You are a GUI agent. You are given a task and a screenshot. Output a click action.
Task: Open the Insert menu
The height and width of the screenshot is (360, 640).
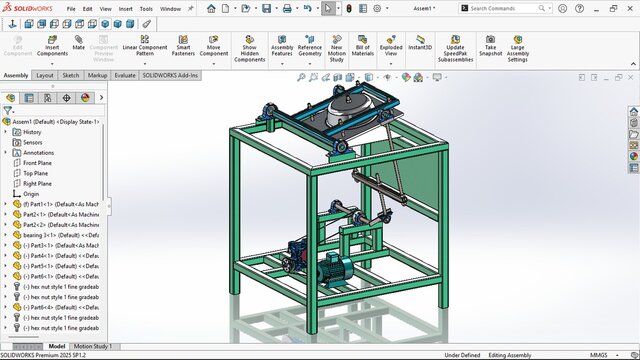coord(126,9)
